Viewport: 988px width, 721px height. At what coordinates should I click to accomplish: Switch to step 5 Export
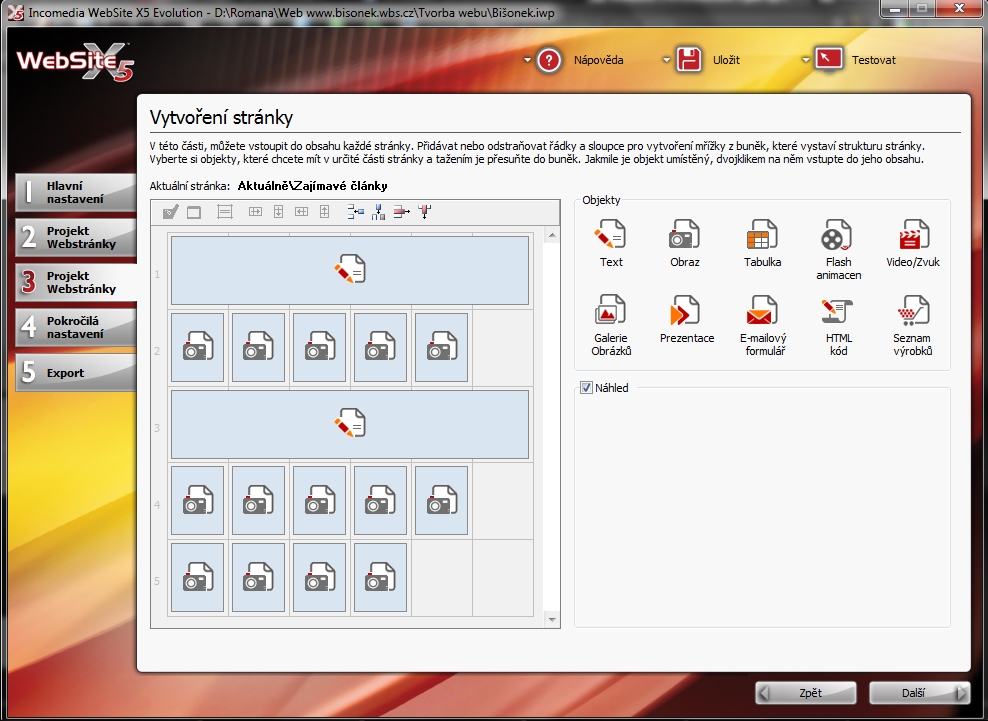76,373
